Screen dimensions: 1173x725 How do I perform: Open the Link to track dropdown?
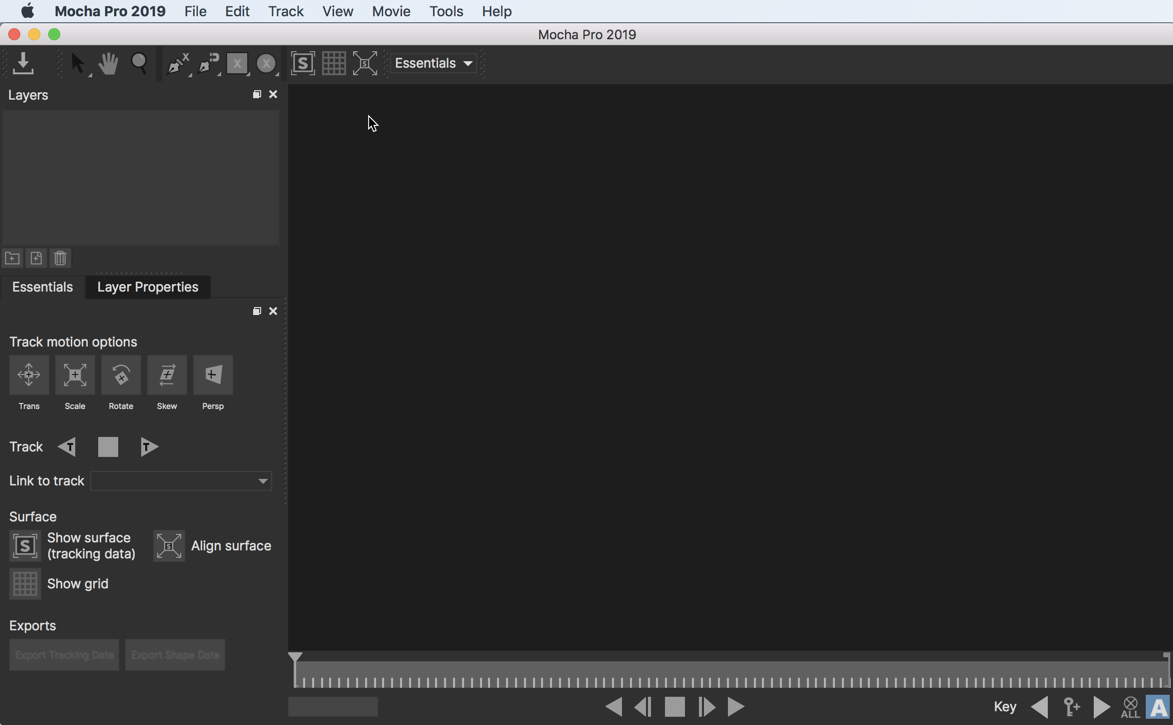click(x=181, y=481)
